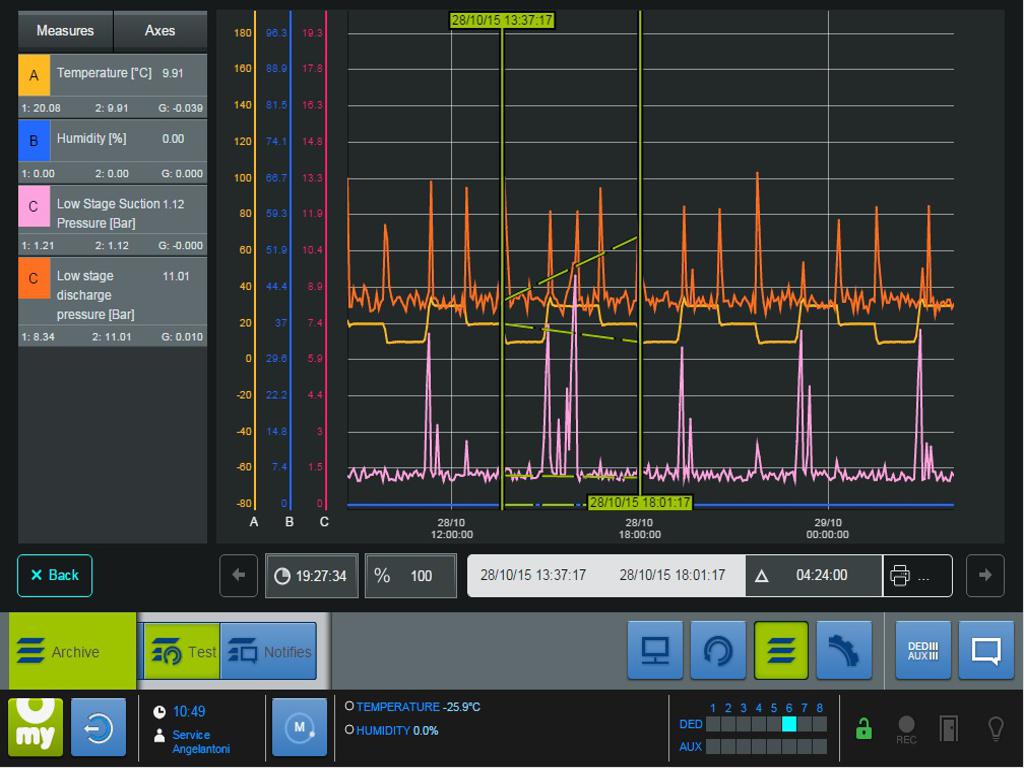
Task: Open the Measures tab
Action: (x=65, y=31)
